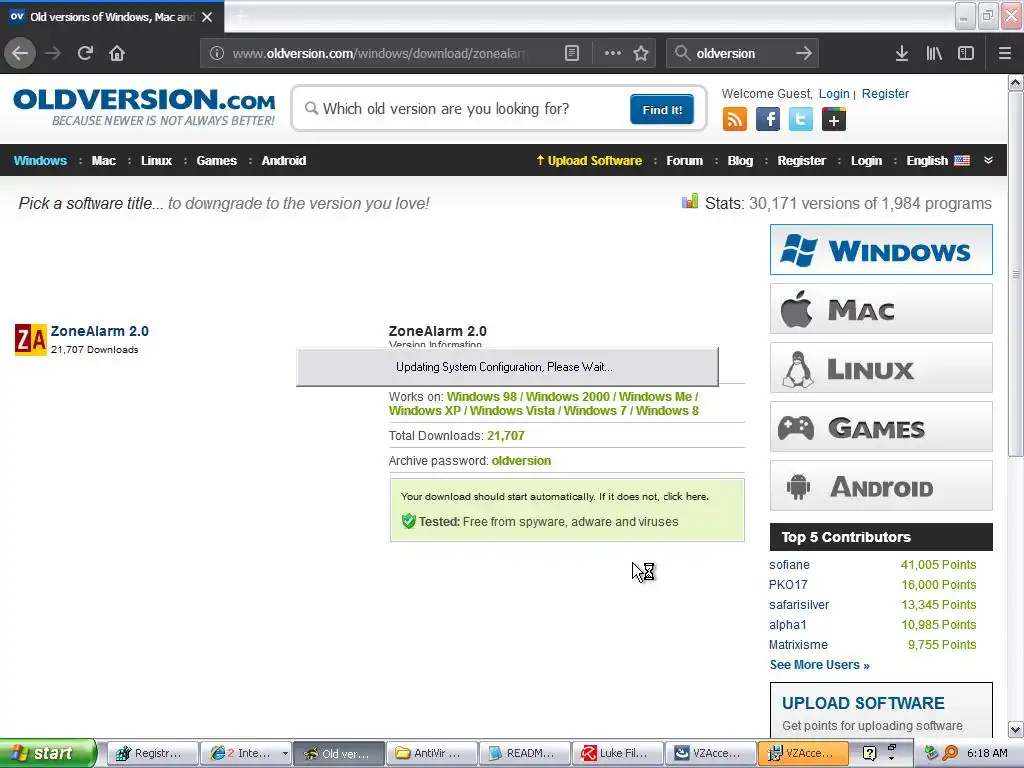Open See More Users link
This screenshot has height=768, width=1024.
point(819,665)
